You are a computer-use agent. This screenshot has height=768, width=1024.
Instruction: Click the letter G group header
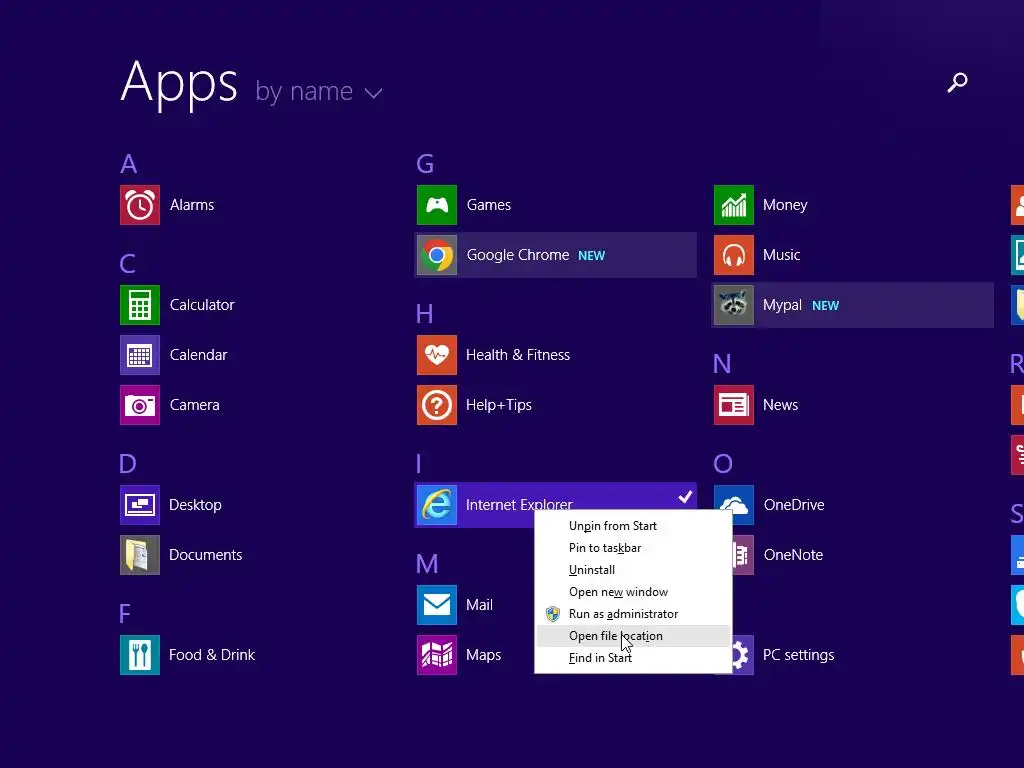coord(425,164)
